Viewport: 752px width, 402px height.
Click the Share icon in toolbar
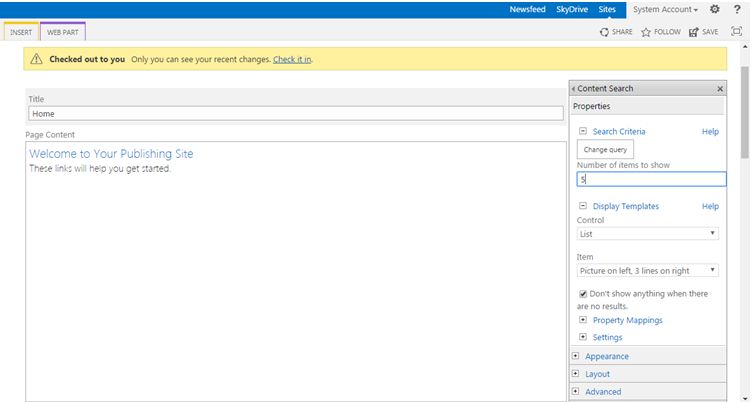(604, 32)
